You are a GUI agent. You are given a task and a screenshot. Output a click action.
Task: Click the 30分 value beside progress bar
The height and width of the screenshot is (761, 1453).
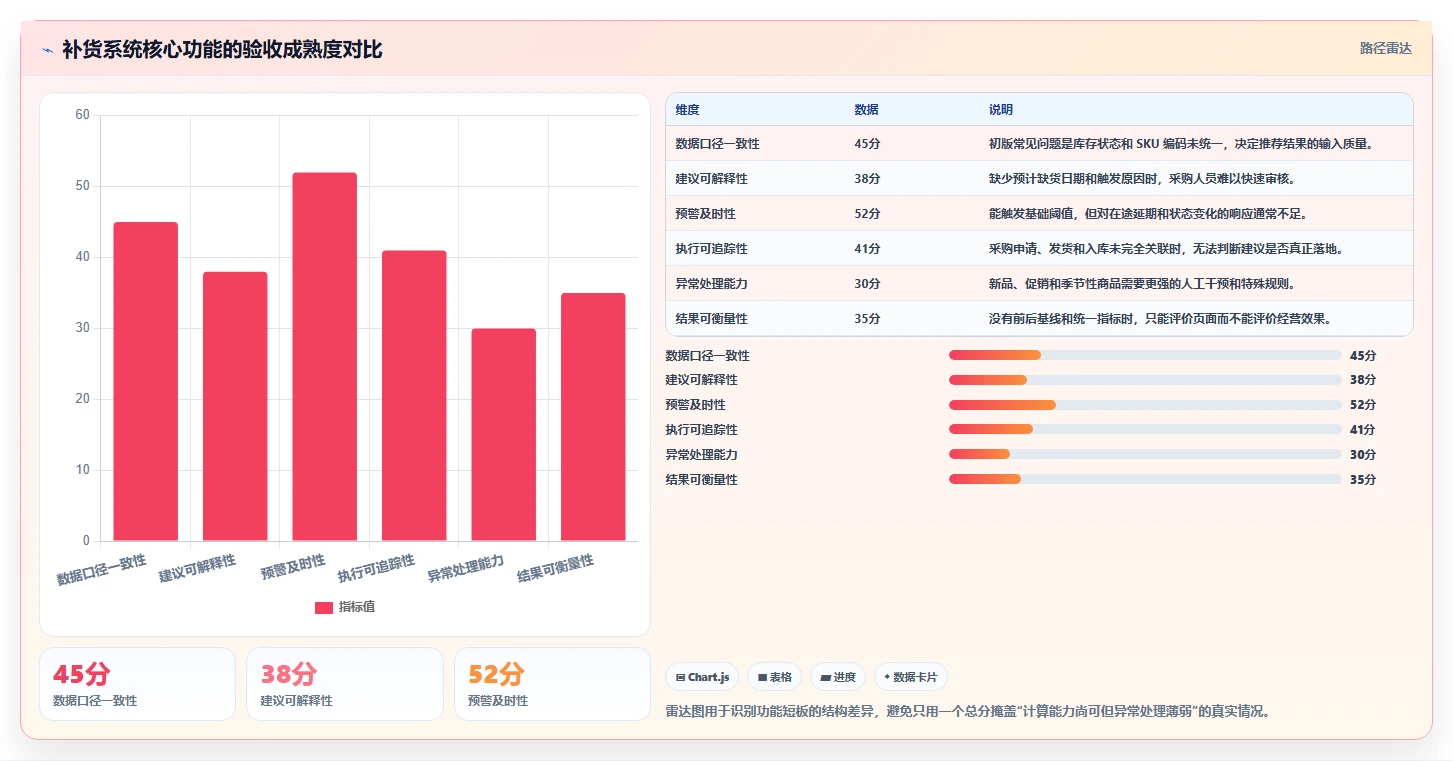1363,455
